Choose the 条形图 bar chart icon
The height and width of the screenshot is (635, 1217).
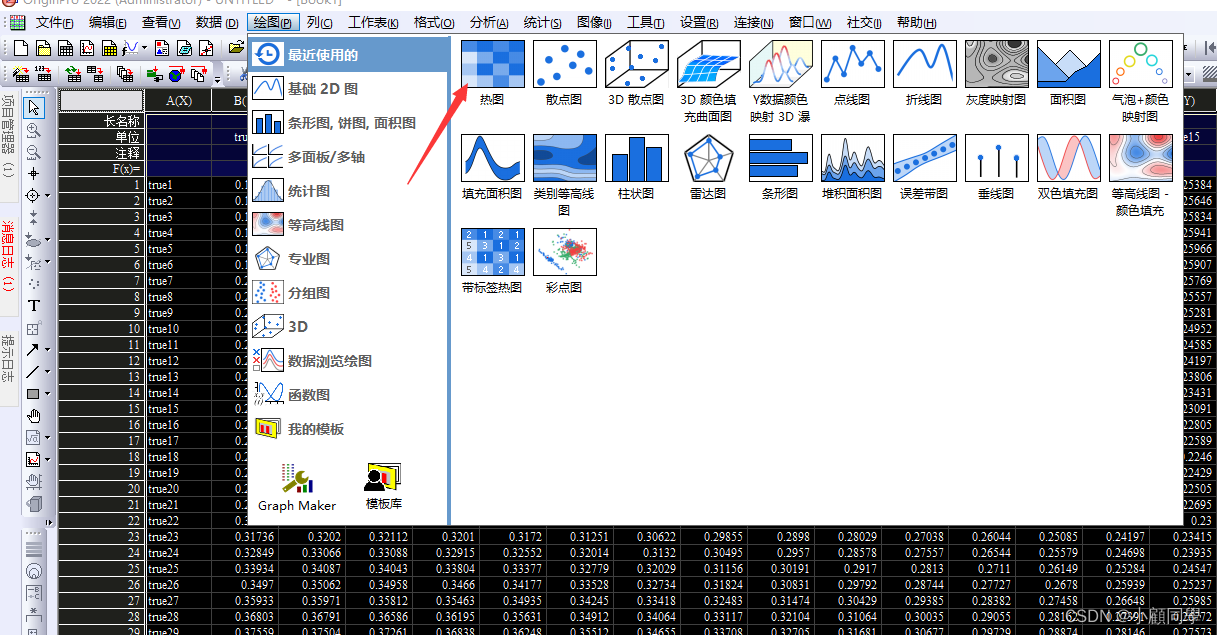click(781, 167)
